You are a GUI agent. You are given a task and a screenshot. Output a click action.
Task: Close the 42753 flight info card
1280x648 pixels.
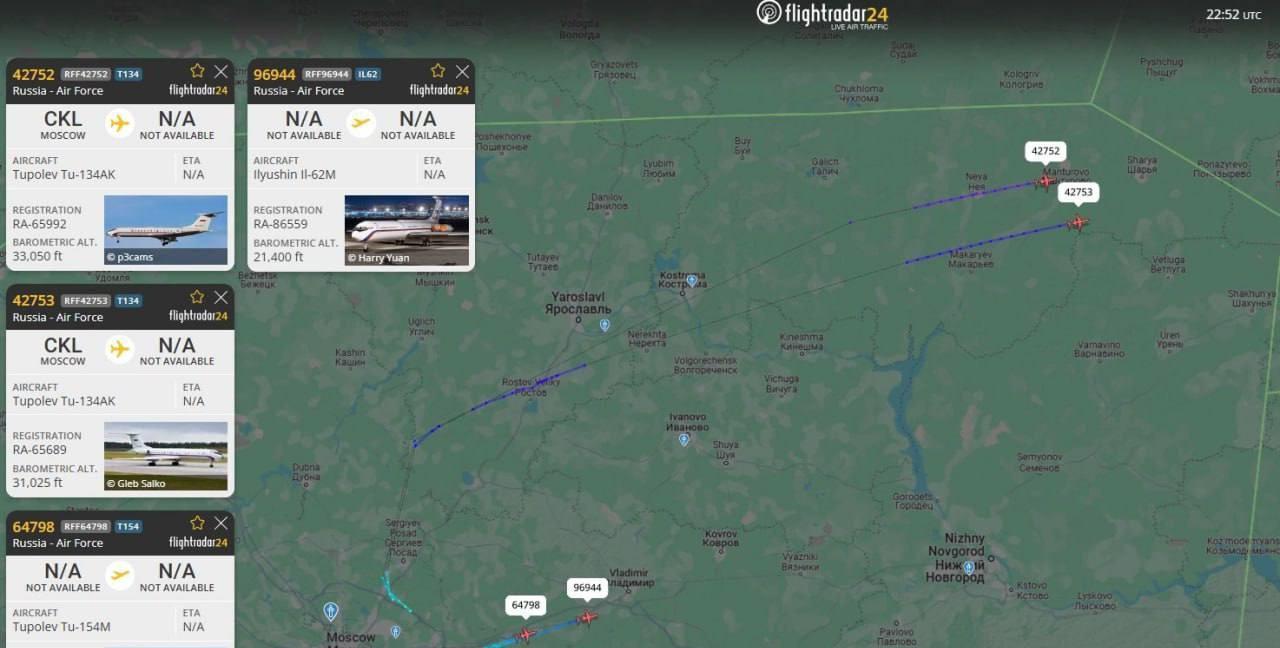click(x=221, y=297)
